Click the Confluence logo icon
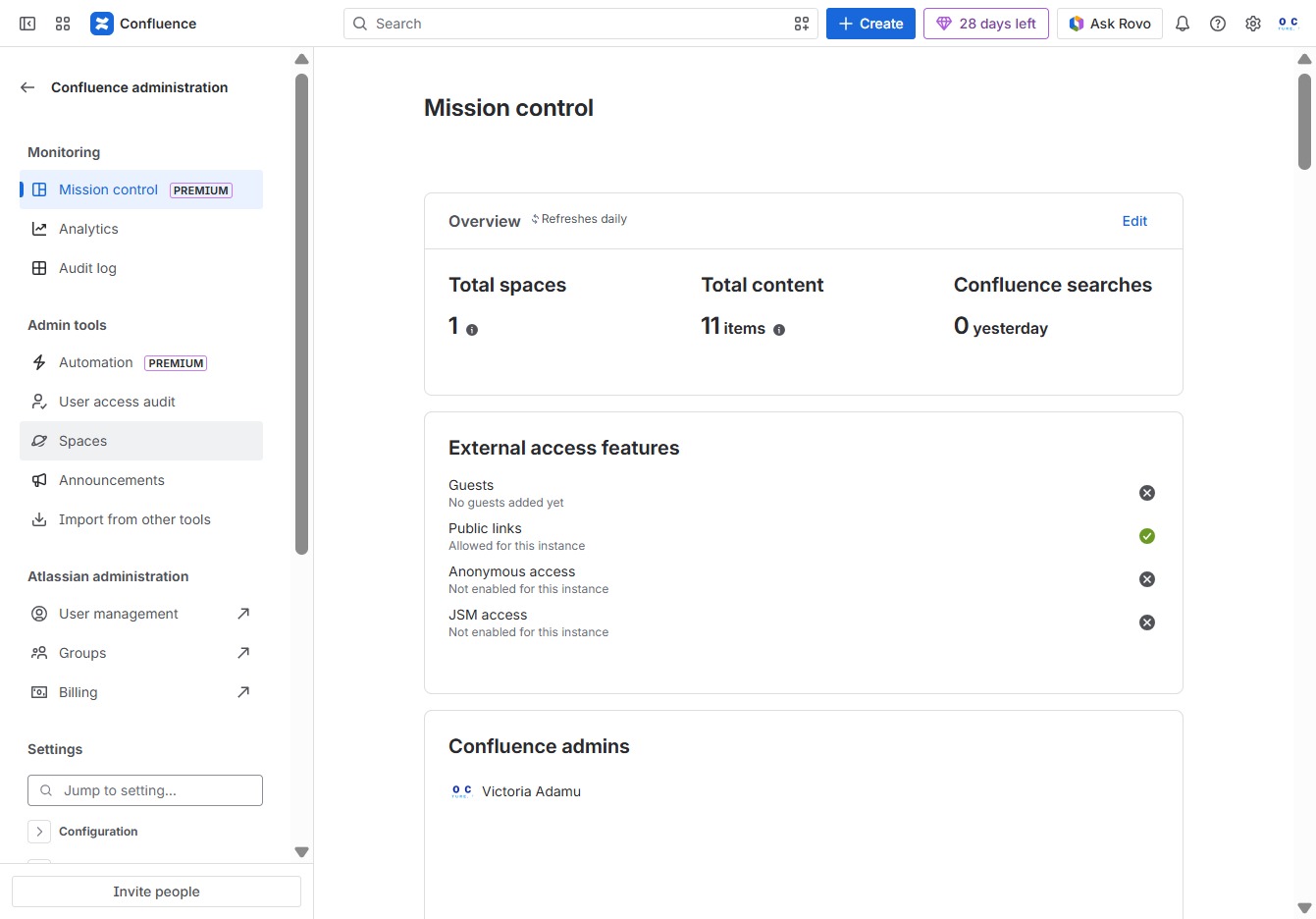The image size is (1316, 919). [x=102, y=24]
